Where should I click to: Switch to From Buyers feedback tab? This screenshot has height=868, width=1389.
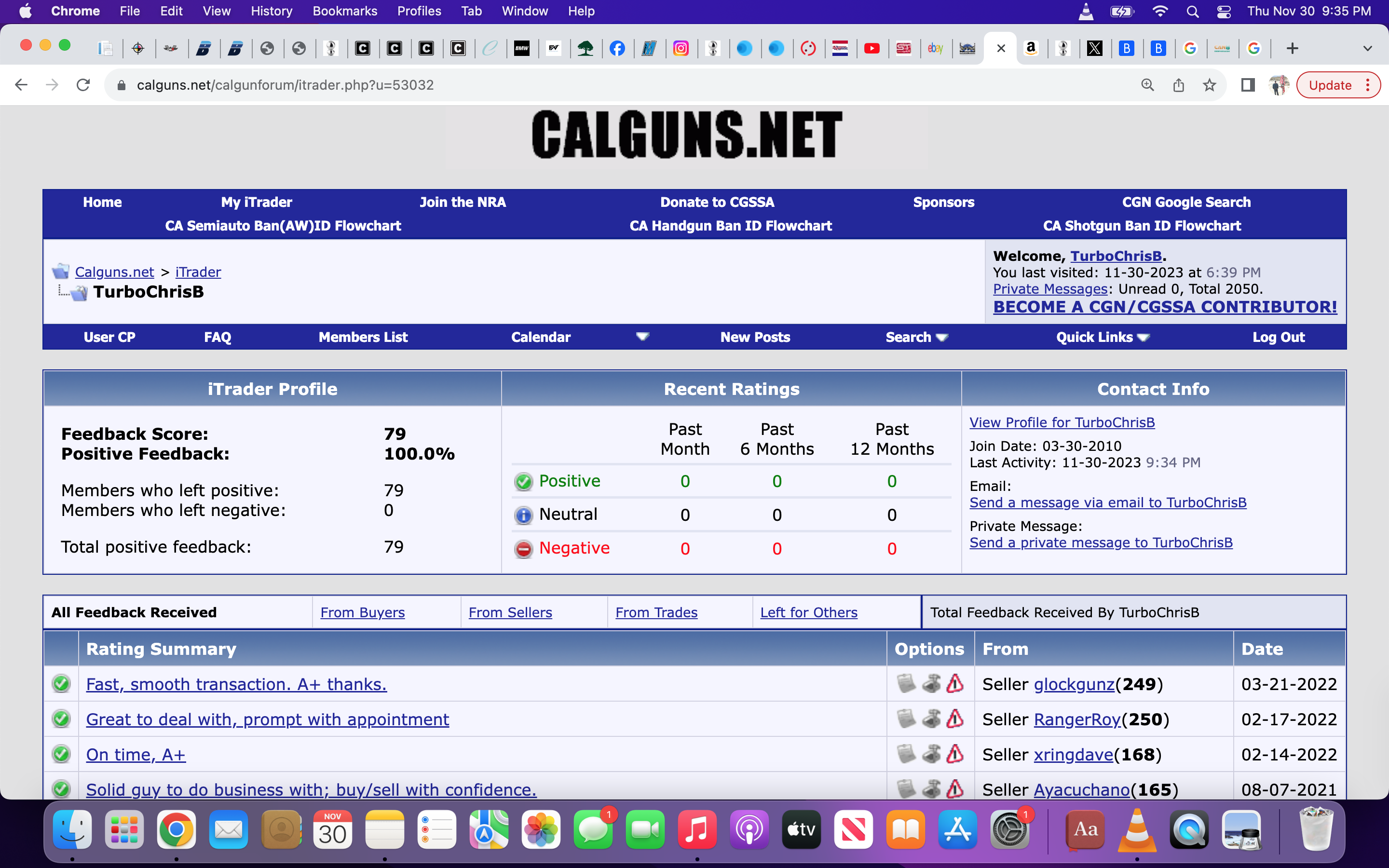362,612
